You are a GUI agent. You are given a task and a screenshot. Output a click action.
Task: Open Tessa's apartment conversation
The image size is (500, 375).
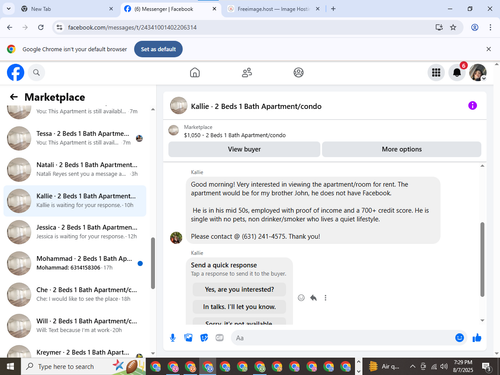coord(75,138)
